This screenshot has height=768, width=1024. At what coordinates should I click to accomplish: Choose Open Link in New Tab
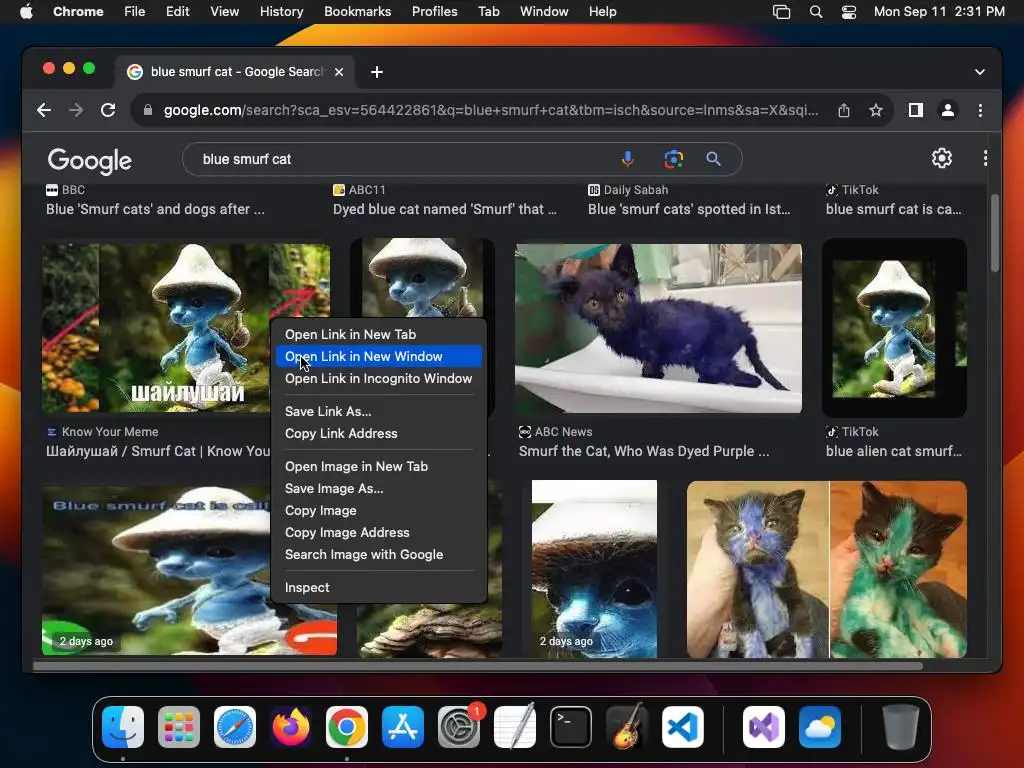[379, 334]
